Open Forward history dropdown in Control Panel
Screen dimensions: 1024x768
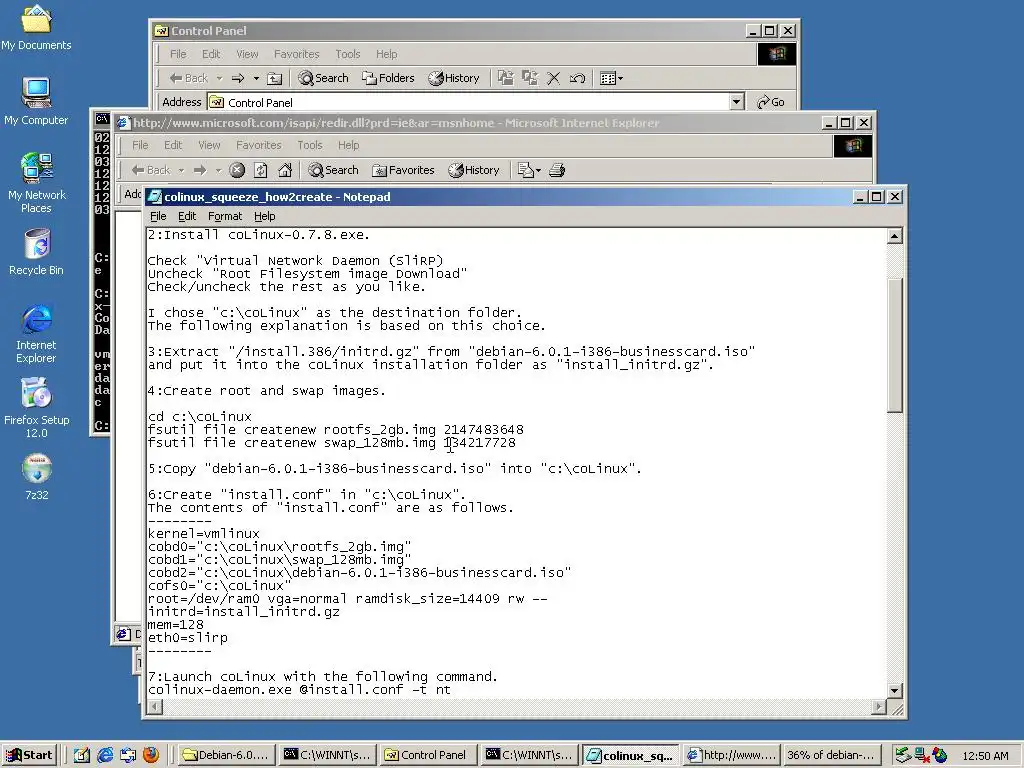pos(256,78)
